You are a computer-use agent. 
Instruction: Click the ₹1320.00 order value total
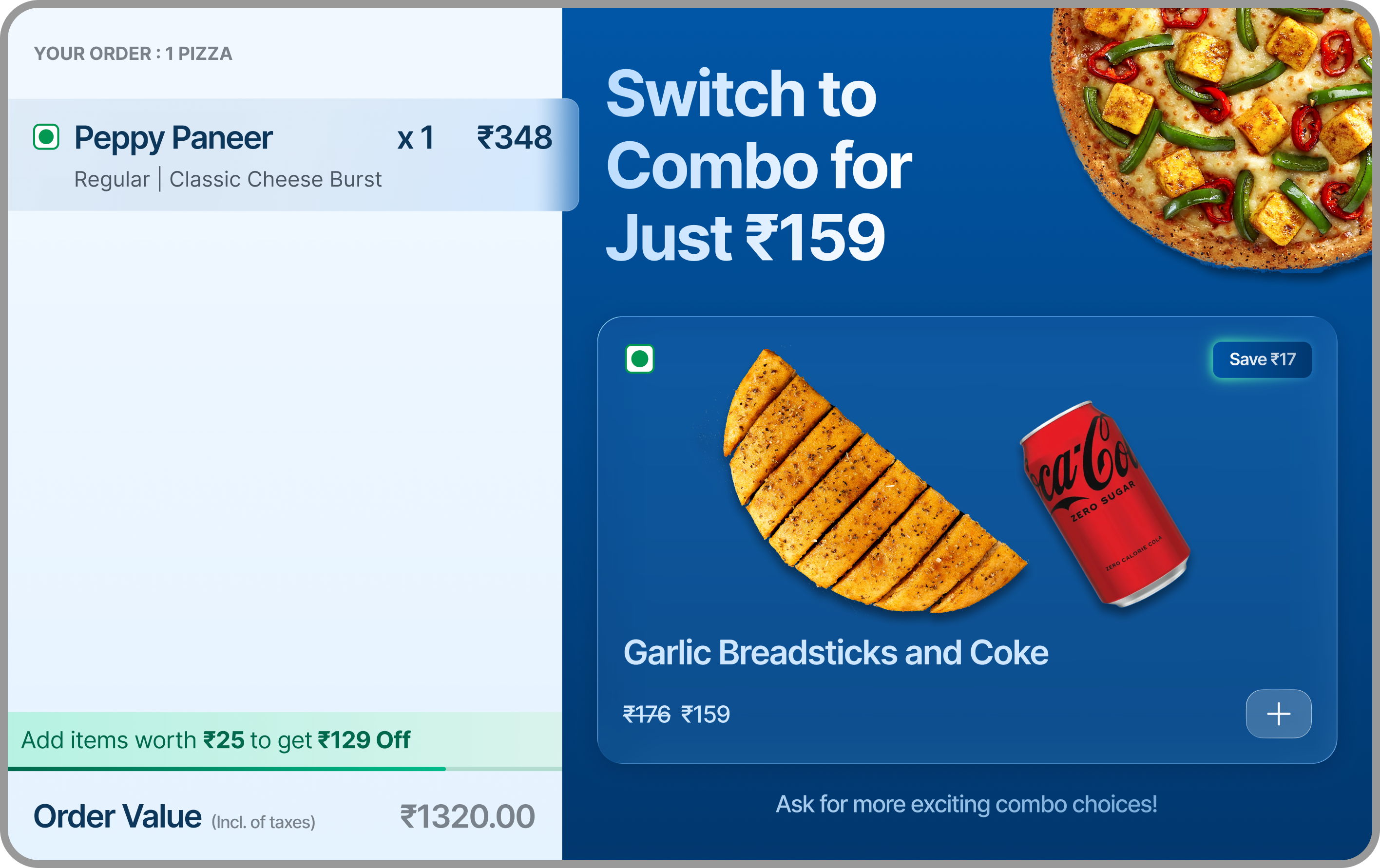(467, 816)
